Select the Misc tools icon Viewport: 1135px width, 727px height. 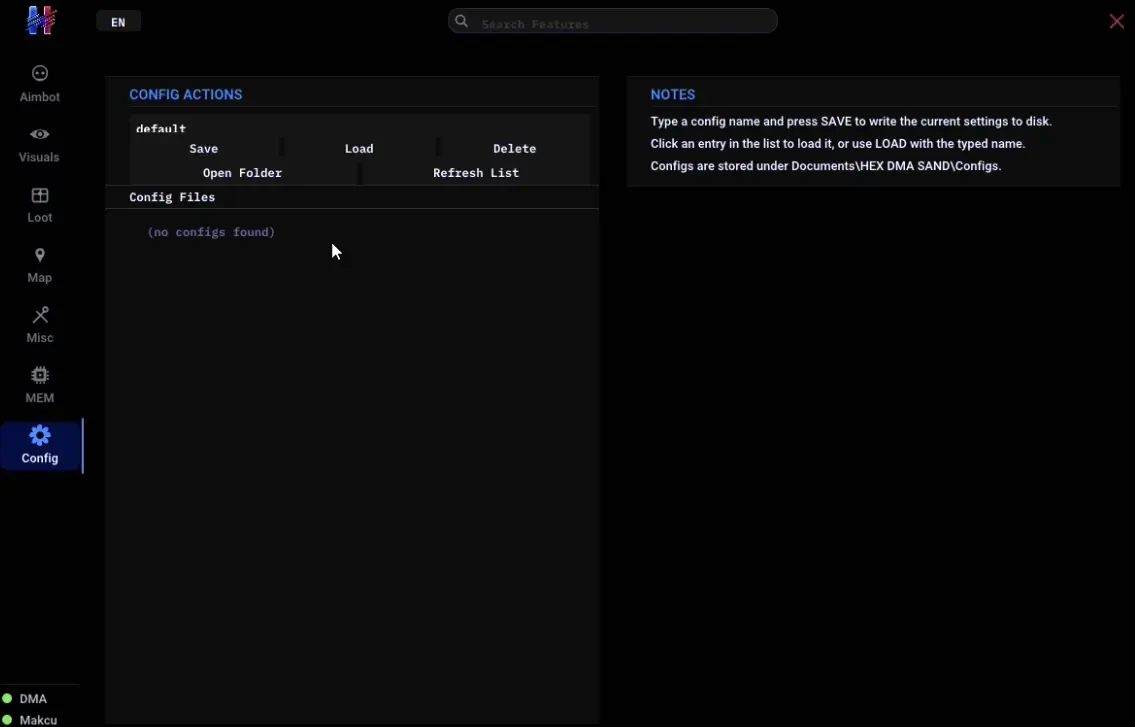[x=40, y=315]
